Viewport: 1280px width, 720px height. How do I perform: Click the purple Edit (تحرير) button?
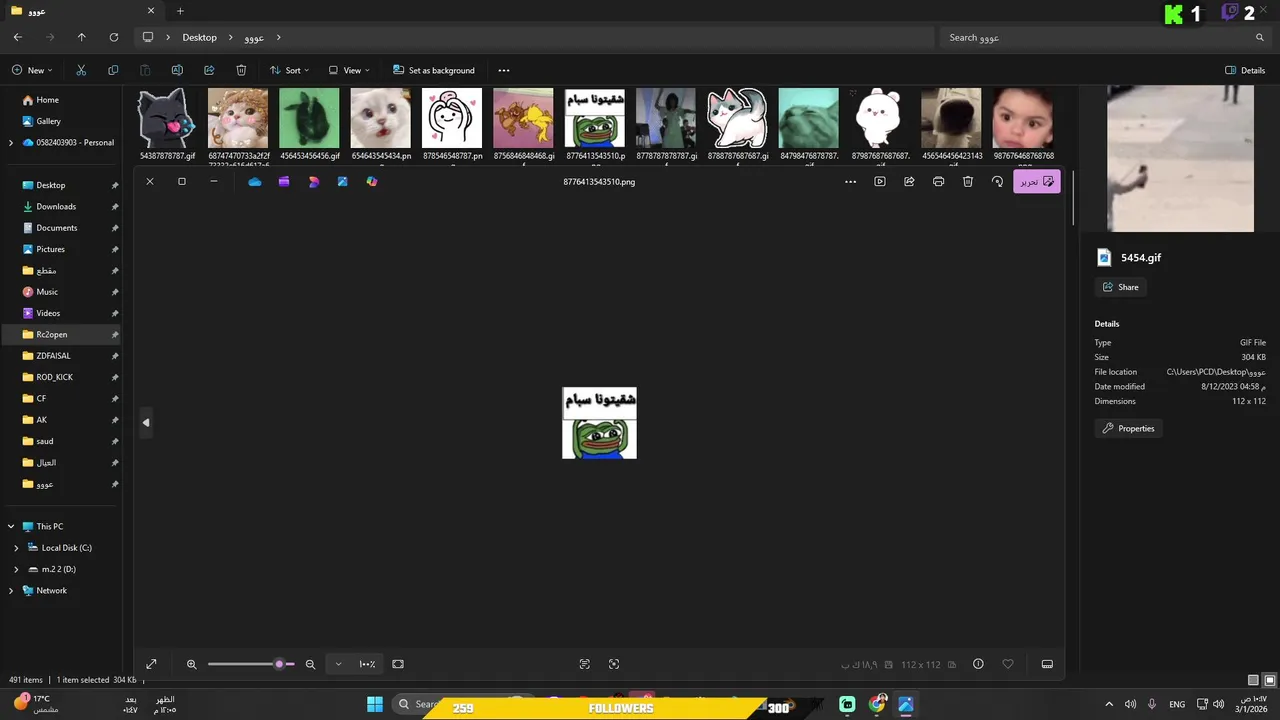click(1036, 182)
